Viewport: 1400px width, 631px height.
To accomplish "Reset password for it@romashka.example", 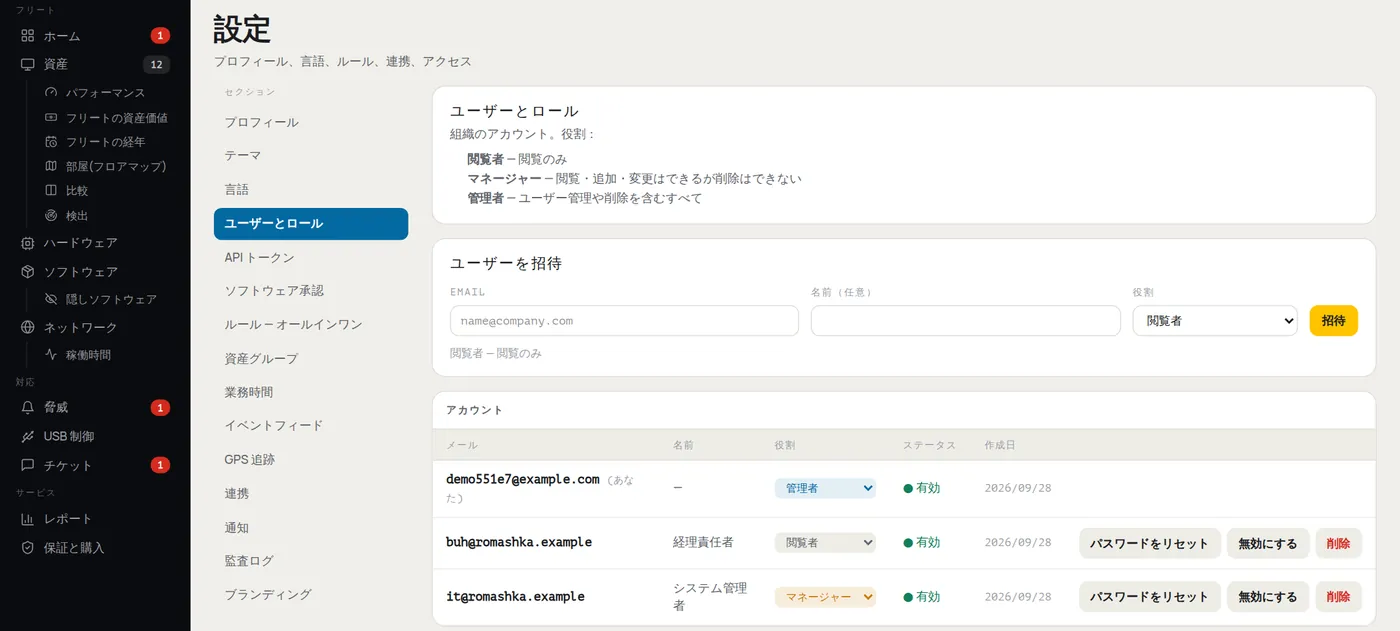I will pos(1149,597).
